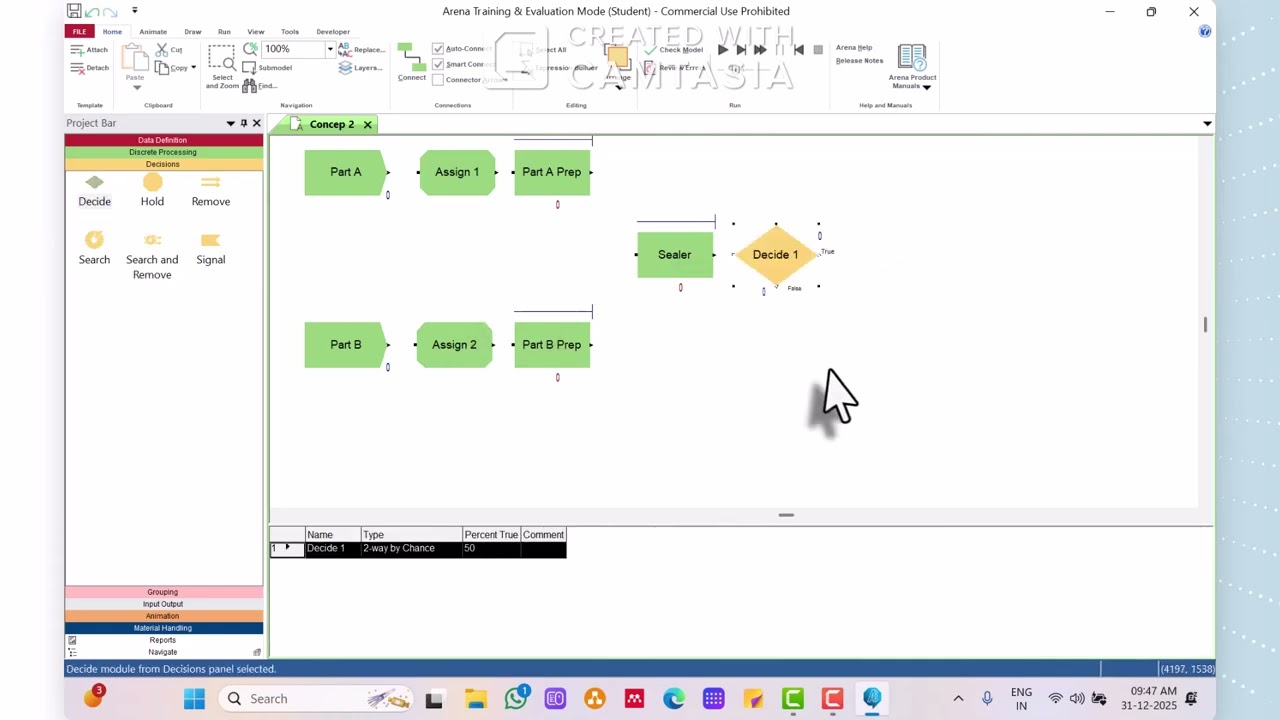Click the Part A create module

click(x=345, y=172)
